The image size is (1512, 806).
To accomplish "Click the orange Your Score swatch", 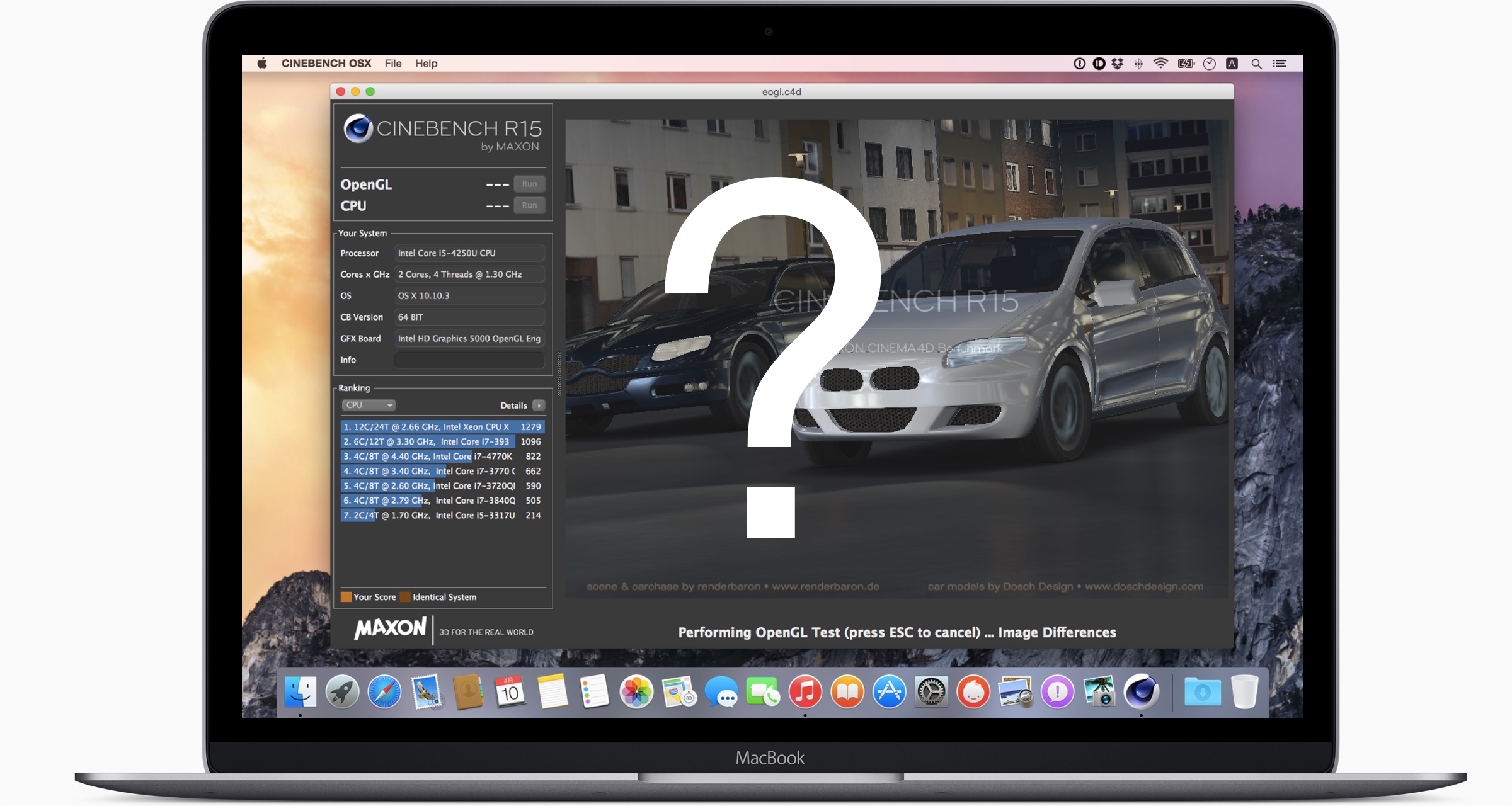I will (346, 597).
